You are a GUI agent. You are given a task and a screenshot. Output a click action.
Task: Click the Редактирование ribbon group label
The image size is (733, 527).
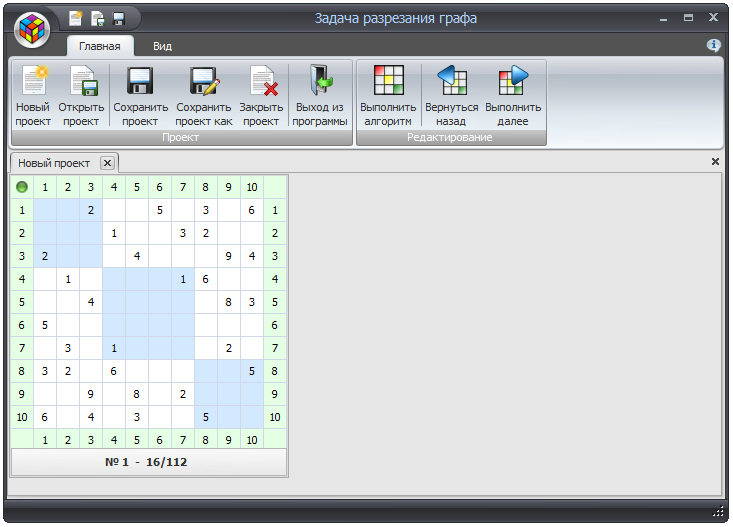click(450, 137)
